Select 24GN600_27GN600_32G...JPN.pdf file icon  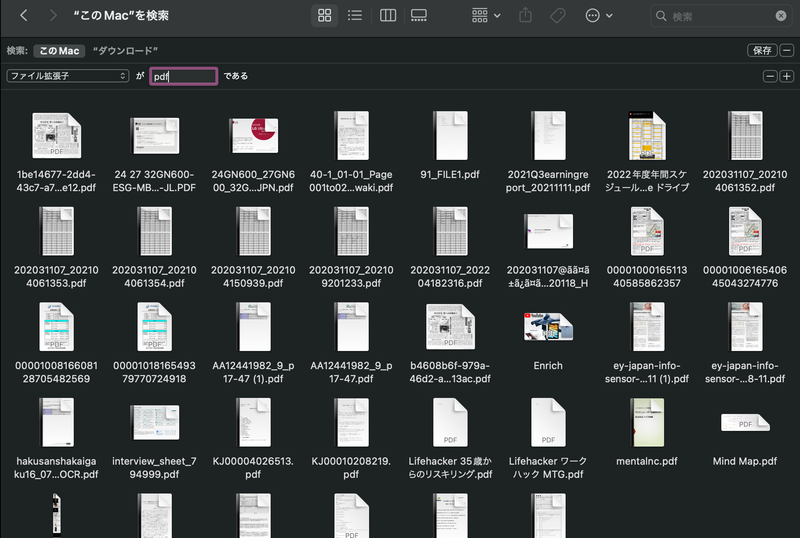click(x=254, y=135)
